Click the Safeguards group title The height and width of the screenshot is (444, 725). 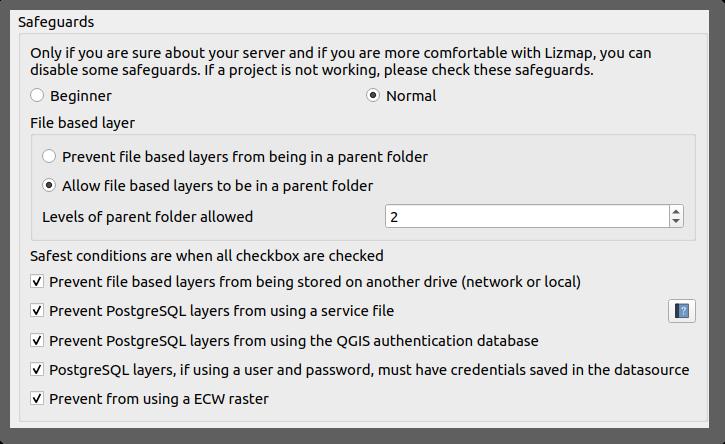56,21
